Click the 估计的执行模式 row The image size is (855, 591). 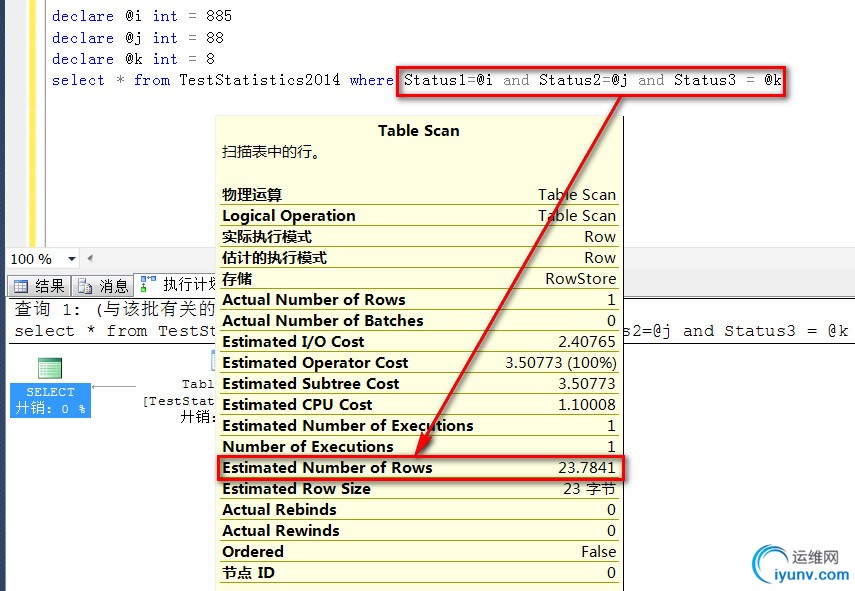coord(419,257)
